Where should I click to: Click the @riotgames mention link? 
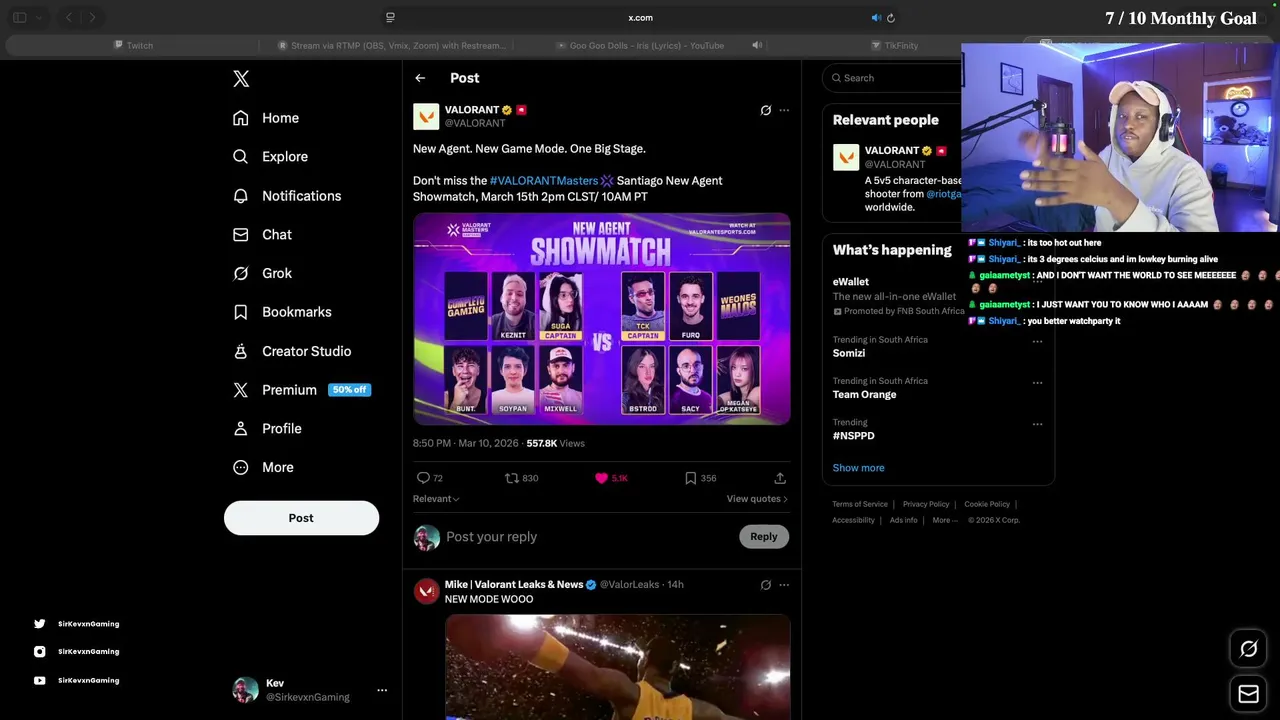coord(944,194)
